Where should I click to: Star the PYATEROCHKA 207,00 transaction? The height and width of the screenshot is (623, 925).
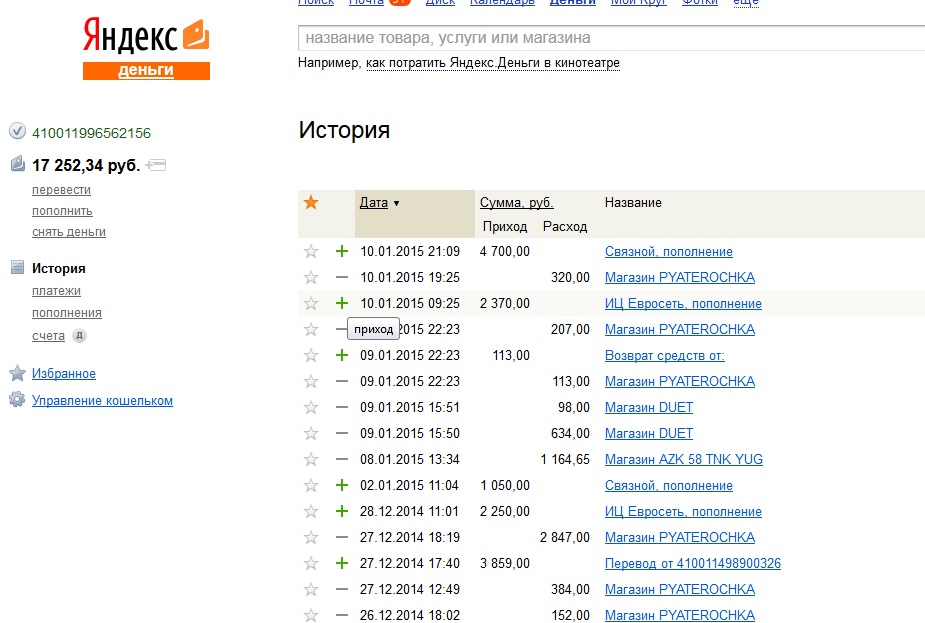(311, 329)
